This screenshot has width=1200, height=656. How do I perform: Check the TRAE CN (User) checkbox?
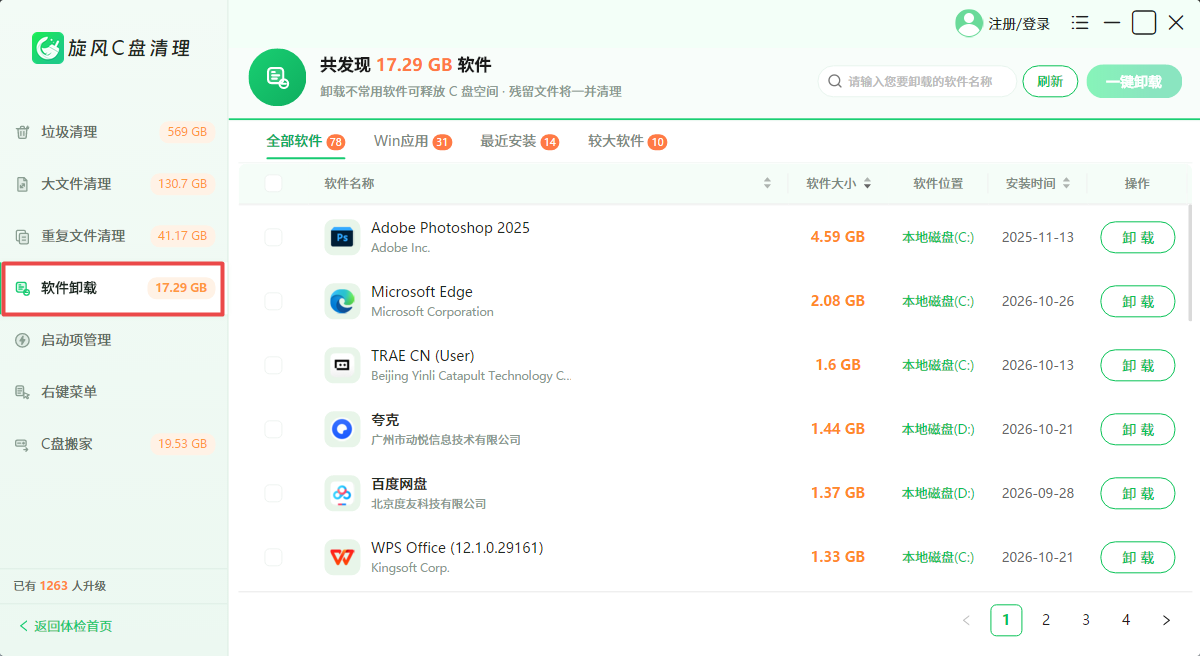click(x=273, y=365)
